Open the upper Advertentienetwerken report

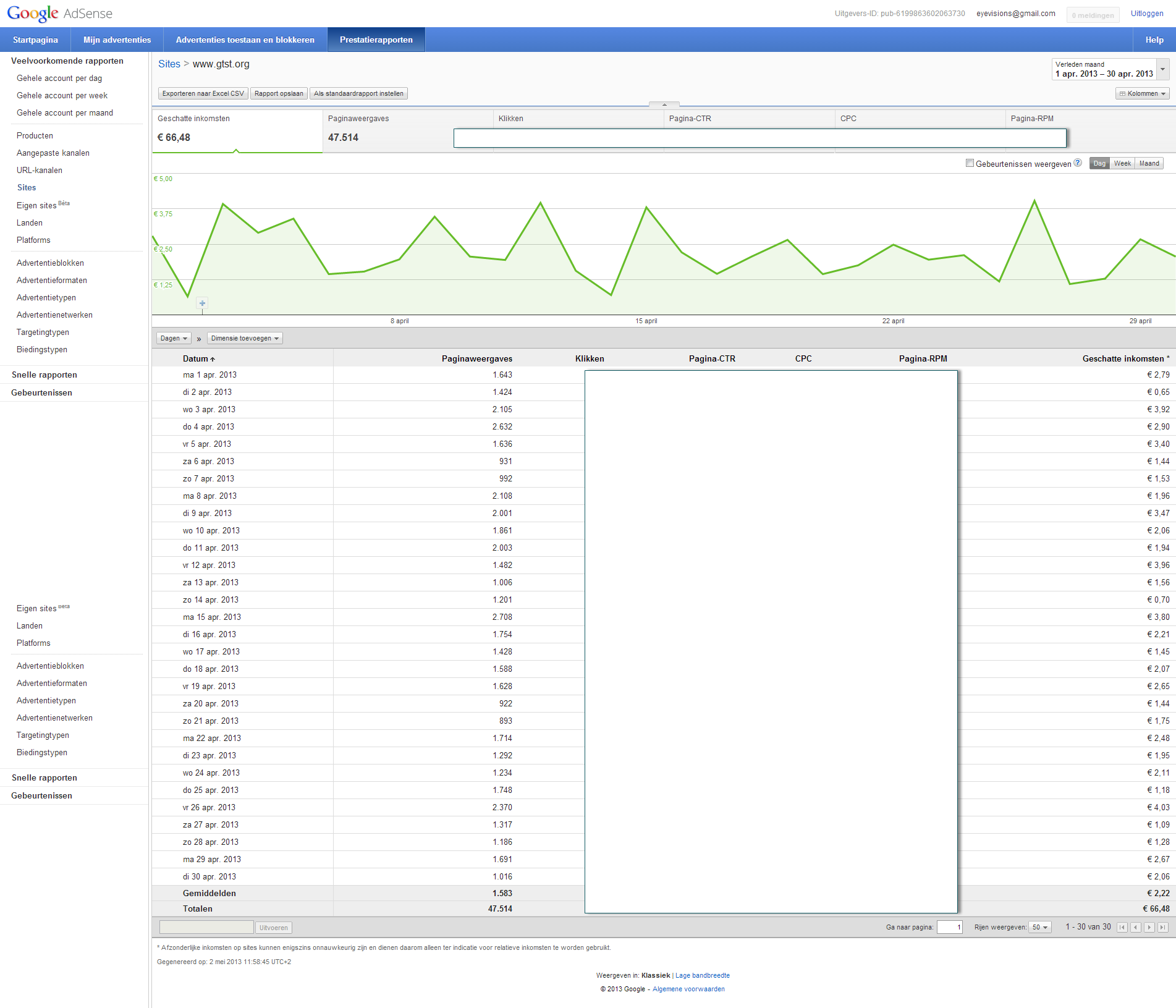tap(54, 315)
